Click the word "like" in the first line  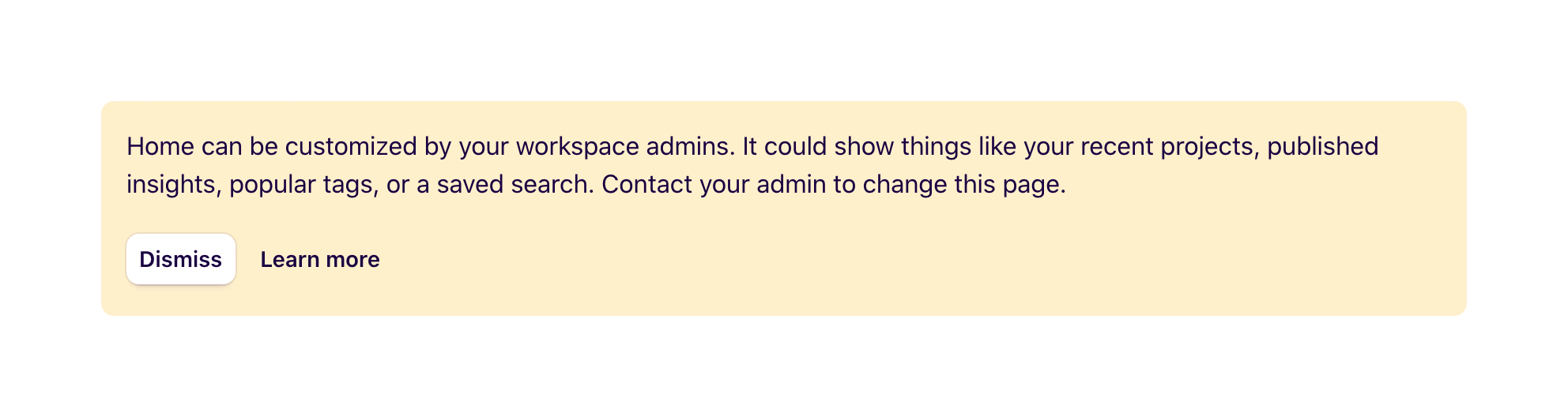[997, 146]
